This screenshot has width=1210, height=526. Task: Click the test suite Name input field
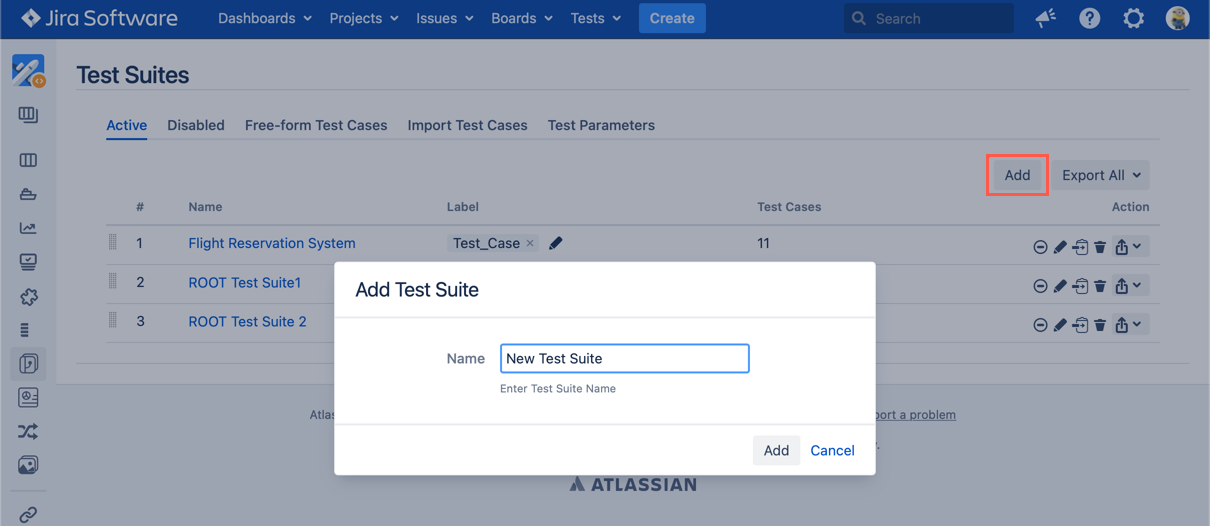[624, 358]
